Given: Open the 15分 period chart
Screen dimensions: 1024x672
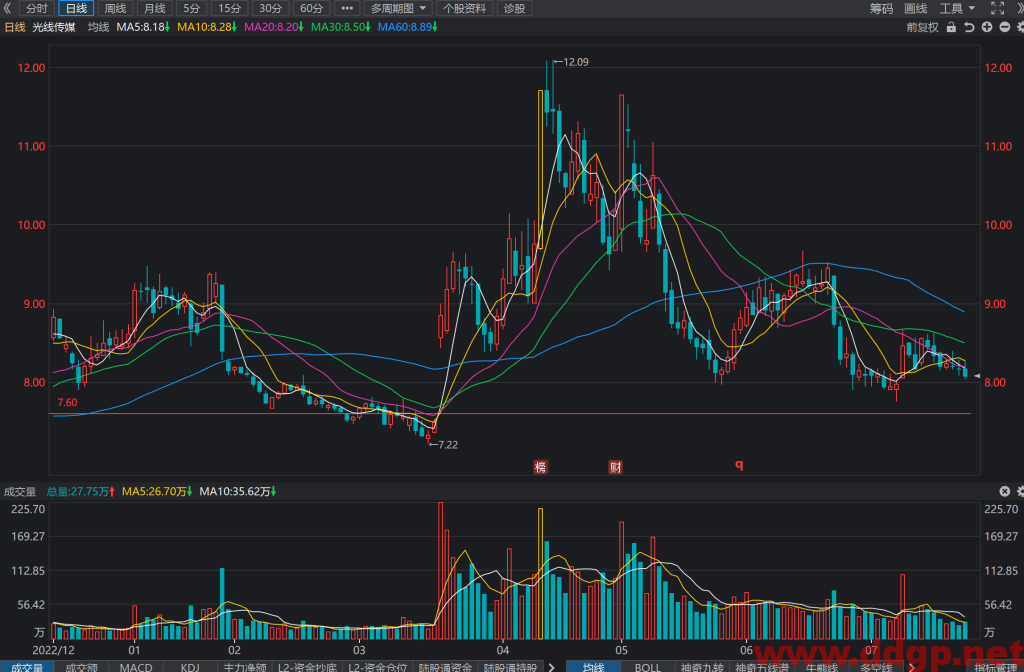Looking at the screenshot, I should click(x=230, y=8).
